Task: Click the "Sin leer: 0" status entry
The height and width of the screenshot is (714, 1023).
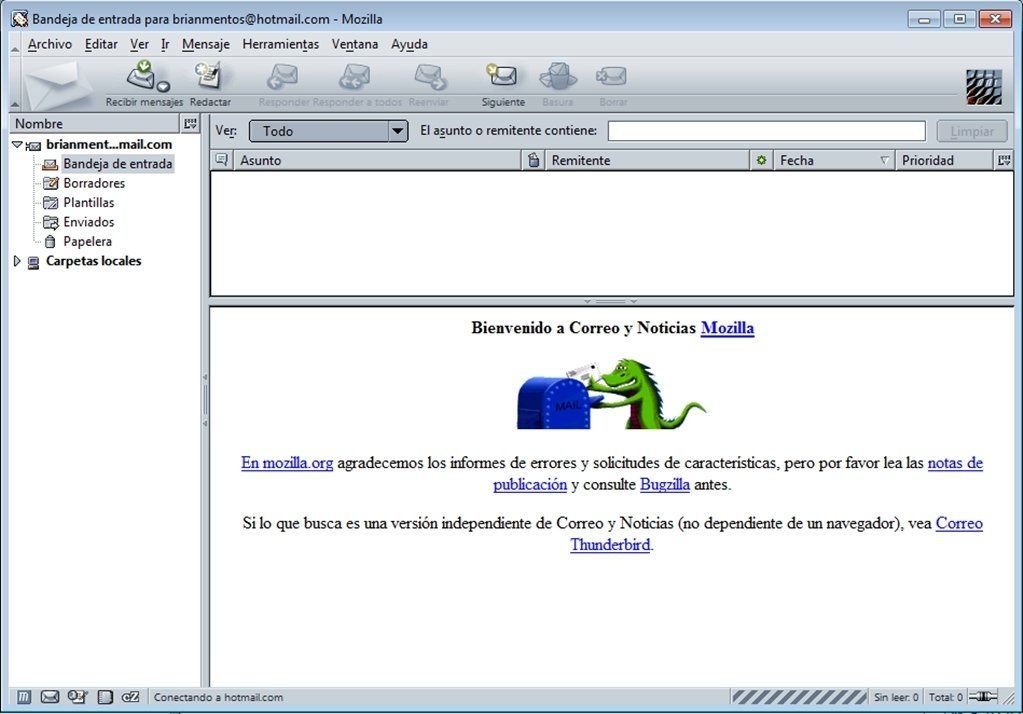Action: click(896, 697)
